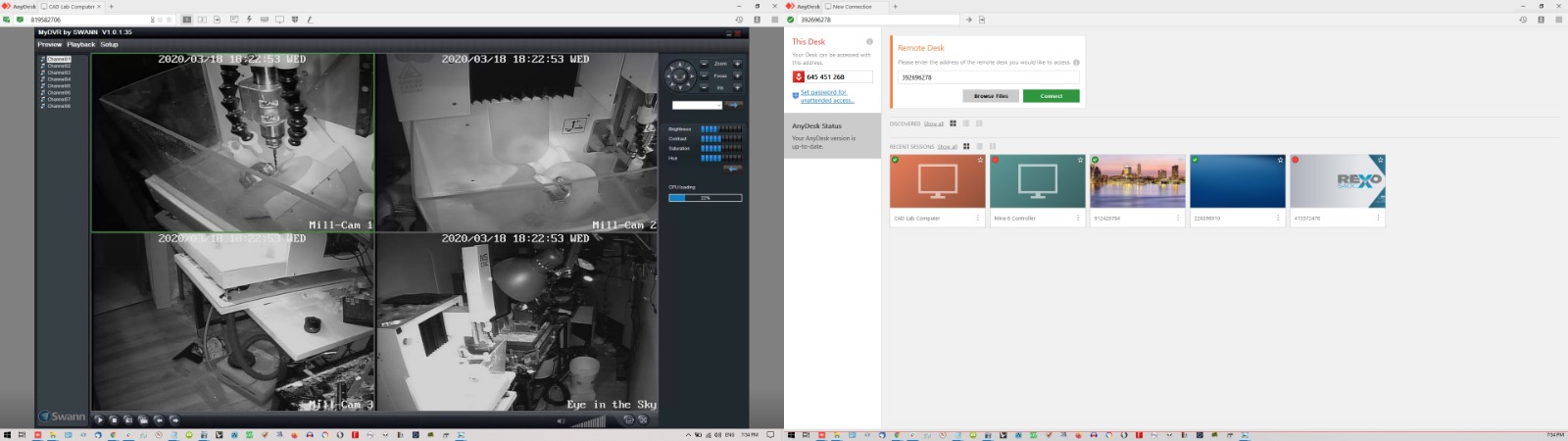Switch to monitor 2 in session toolbar

(x=202, y=20)
